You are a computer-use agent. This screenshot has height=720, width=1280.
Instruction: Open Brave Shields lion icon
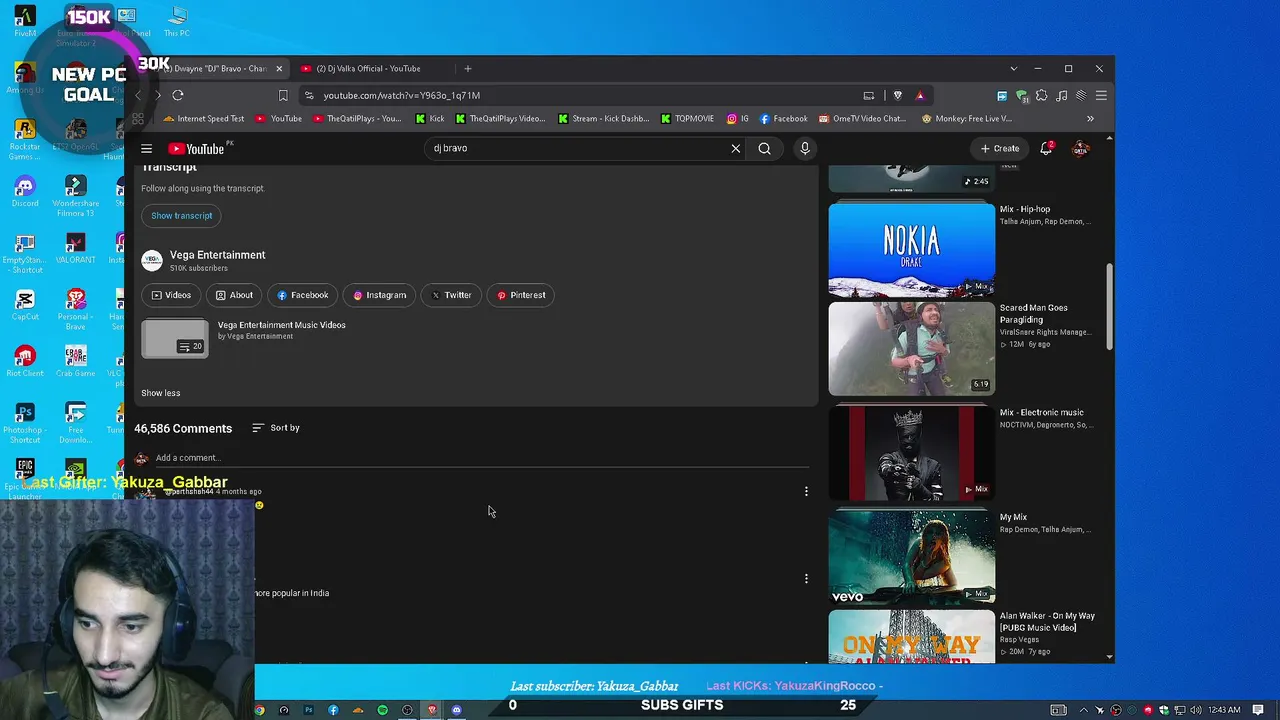(x=897, y=95)
